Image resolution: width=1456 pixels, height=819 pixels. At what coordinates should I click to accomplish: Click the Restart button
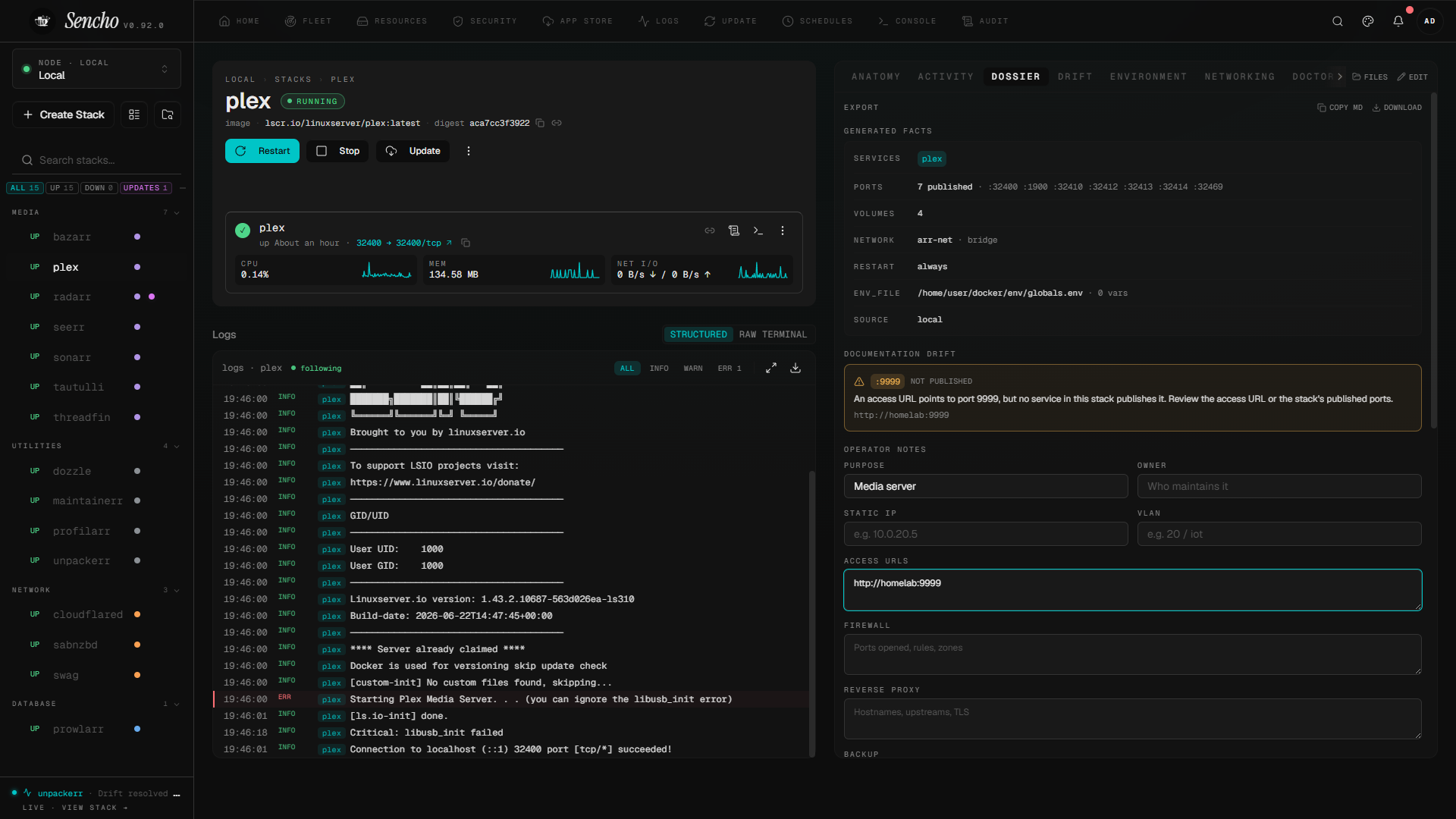(262, 151)
